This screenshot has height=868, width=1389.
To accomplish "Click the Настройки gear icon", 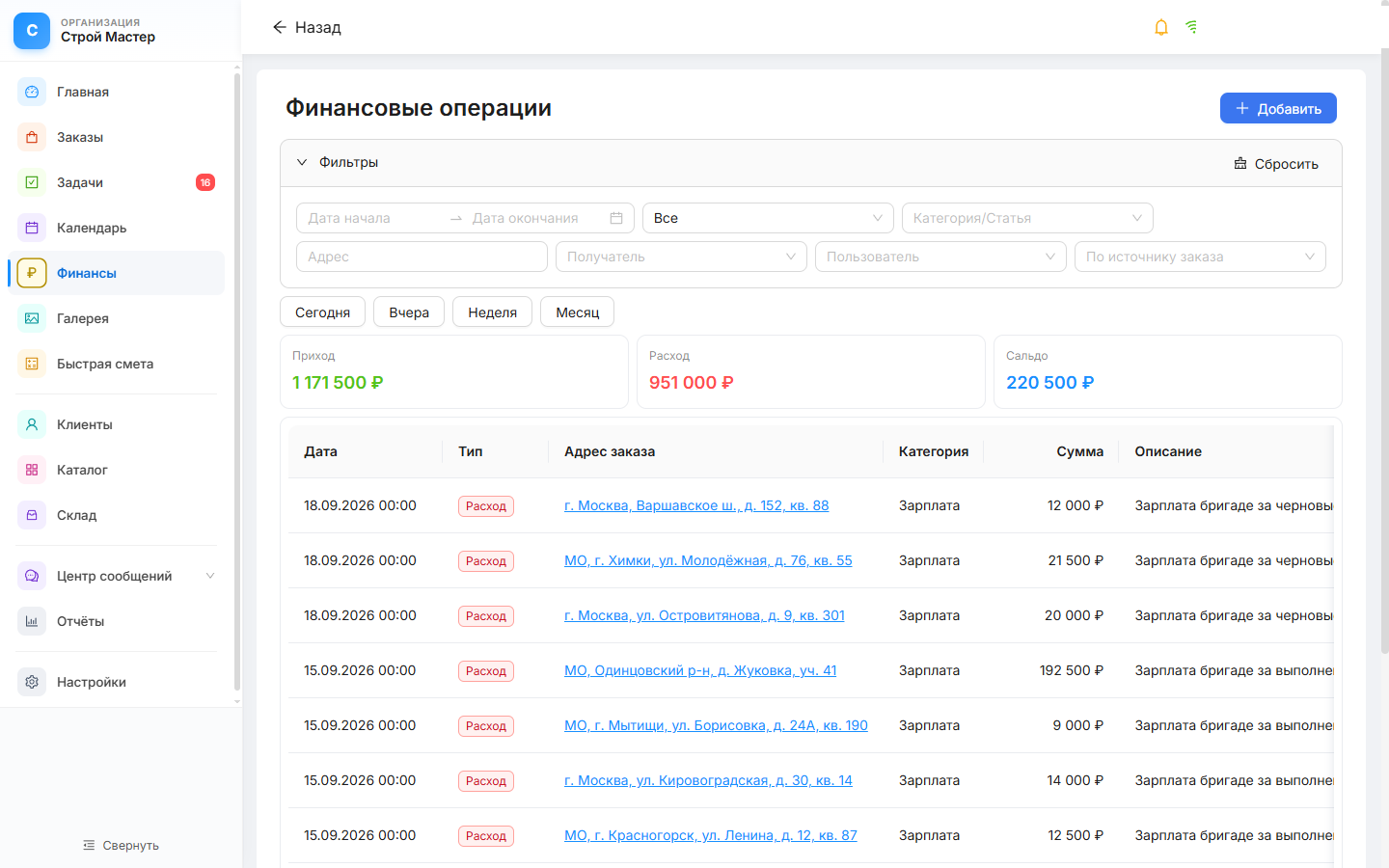I will coord(32,682).
